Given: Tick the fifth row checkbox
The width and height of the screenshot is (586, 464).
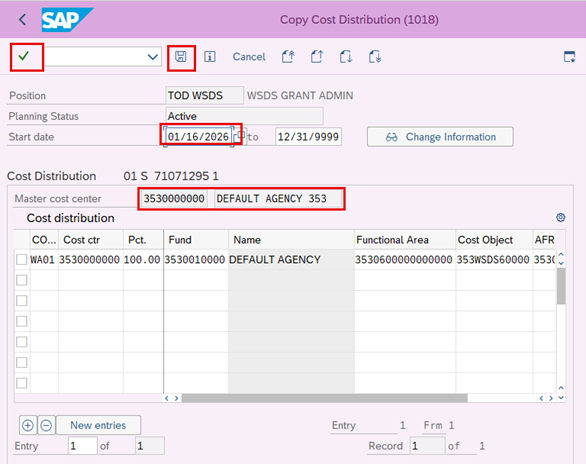Looking at the screenshot, I should click(x=22, y=341).
